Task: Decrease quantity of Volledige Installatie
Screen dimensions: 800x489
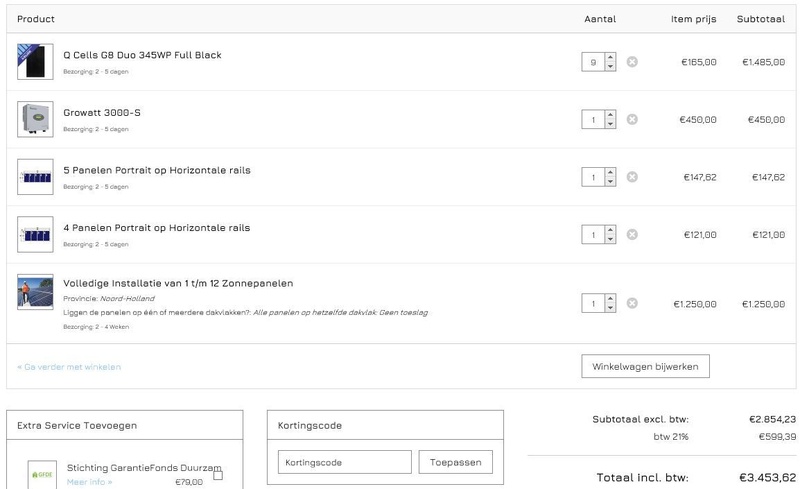Action: [610, 308]
